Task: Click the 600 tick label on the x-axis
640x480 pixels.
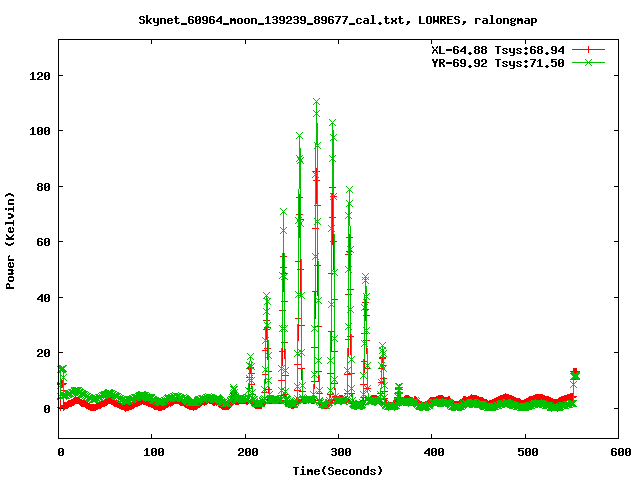Action: tap(618, 453)
